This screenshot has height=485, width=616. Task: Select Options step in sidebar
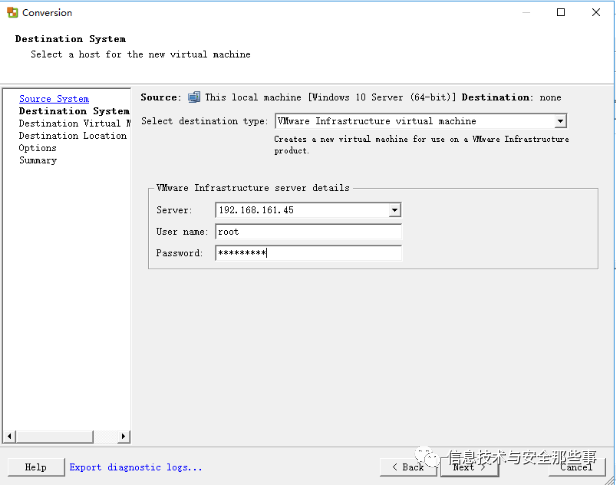pos(38,148)
